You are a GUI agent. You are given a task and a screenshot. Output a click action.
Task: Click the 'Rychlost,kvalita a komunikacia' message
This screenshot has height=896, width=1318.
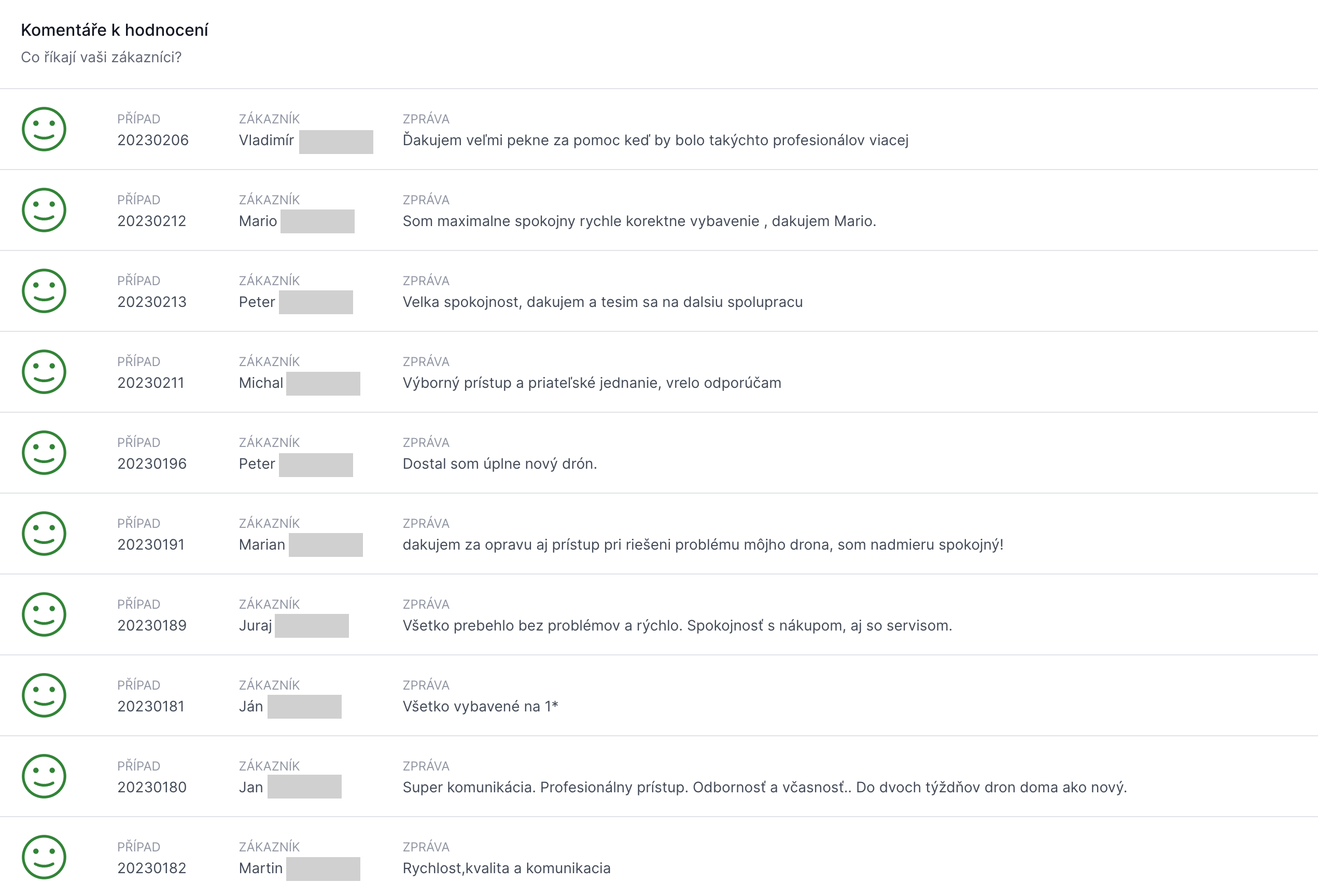pyautogui.click(x=507, y=868)
